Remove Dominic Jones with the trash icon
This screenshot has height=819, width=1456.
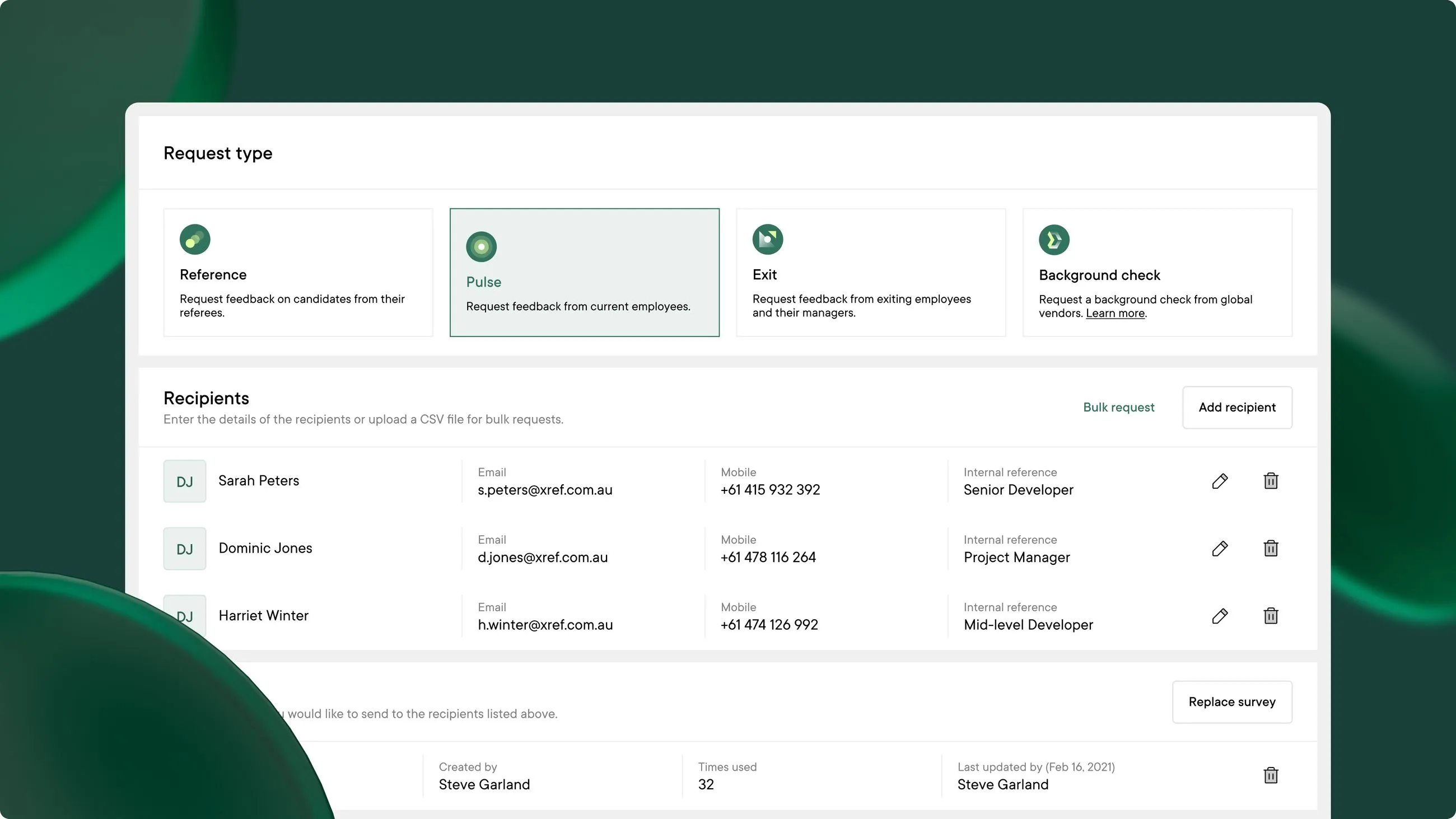1271,548
